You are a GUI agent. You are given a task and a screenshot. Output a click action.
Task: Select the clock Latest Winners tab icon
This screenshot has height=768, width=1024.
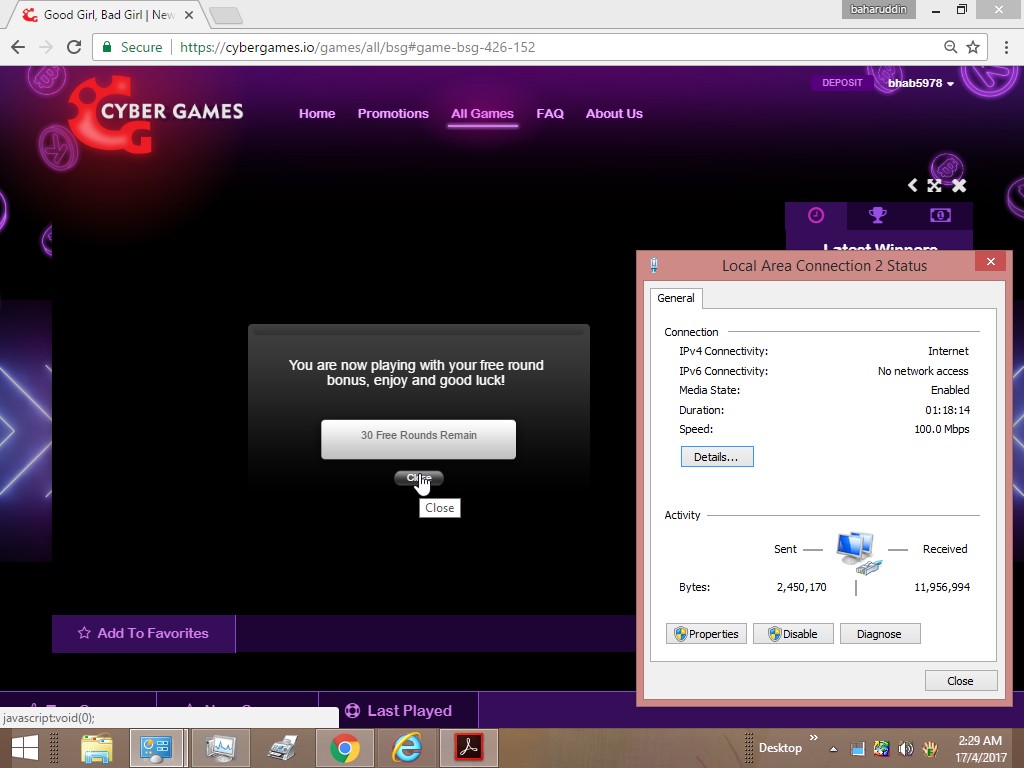(815, 215)
